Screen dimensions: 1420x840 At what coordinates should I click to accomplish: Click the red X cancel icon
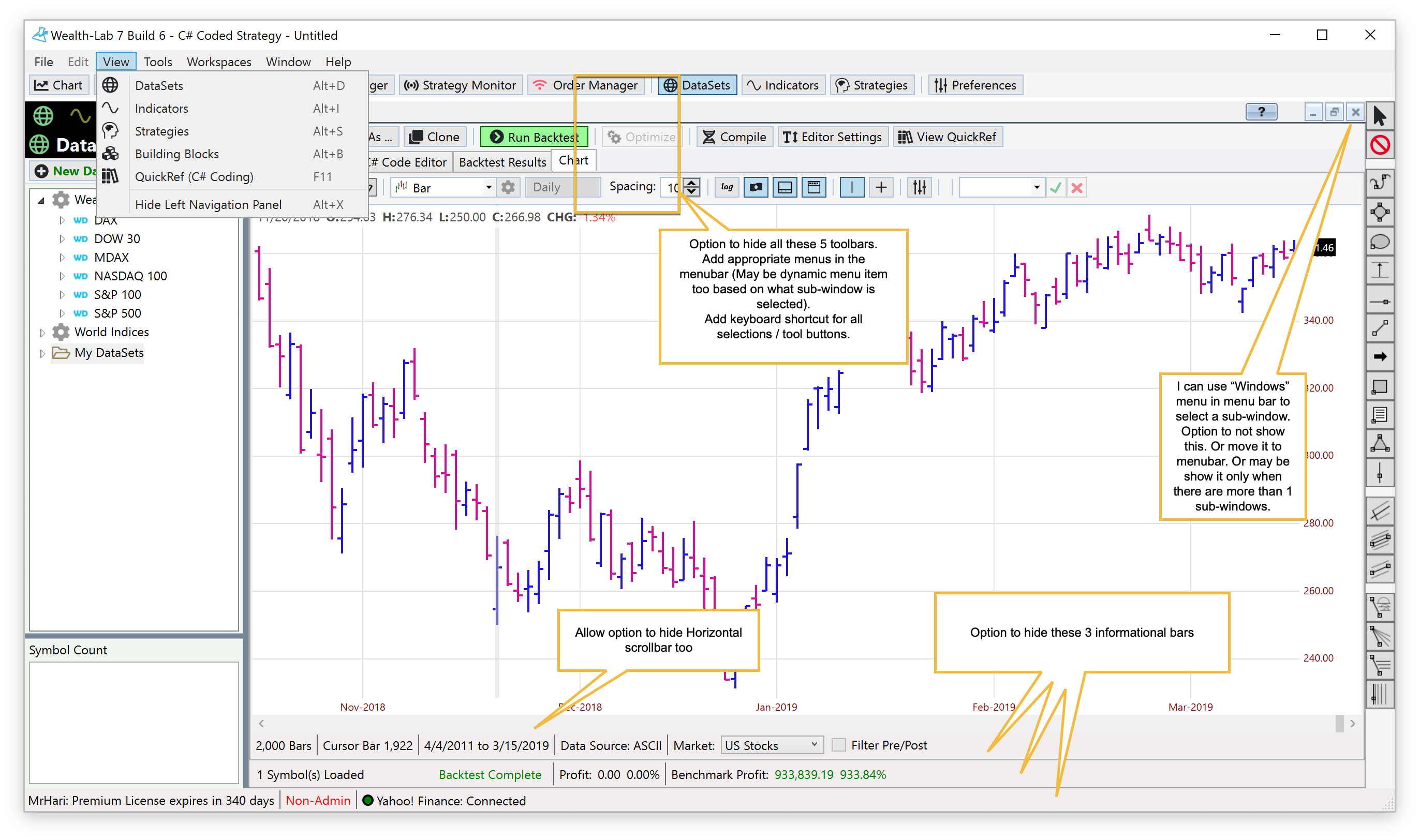tap(1076, 187)
